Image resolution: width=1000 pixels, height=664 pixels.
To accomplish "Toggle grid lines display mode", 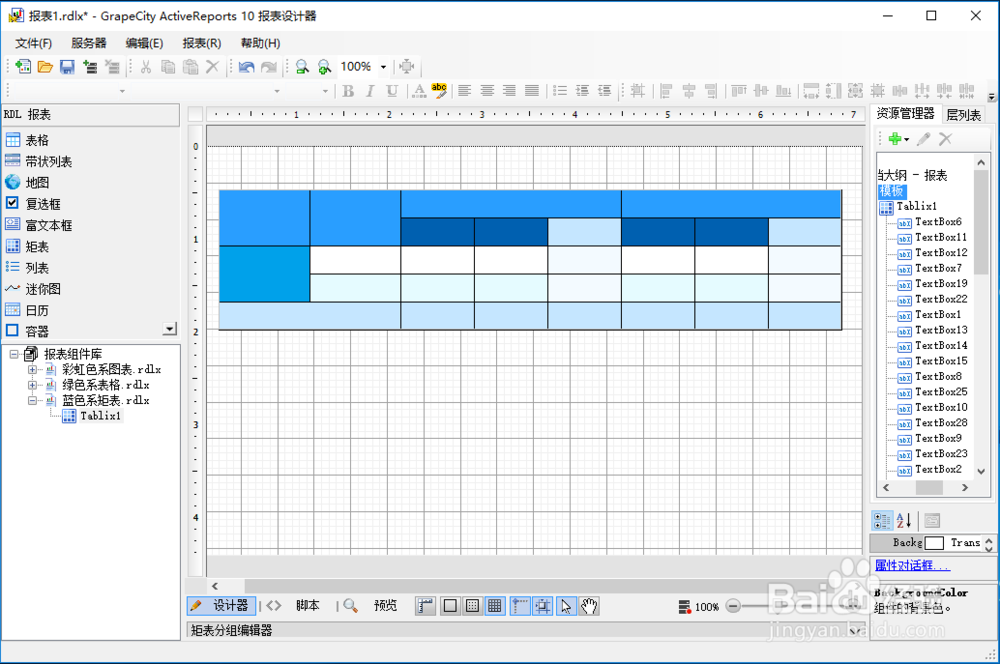I will point(494,606).
